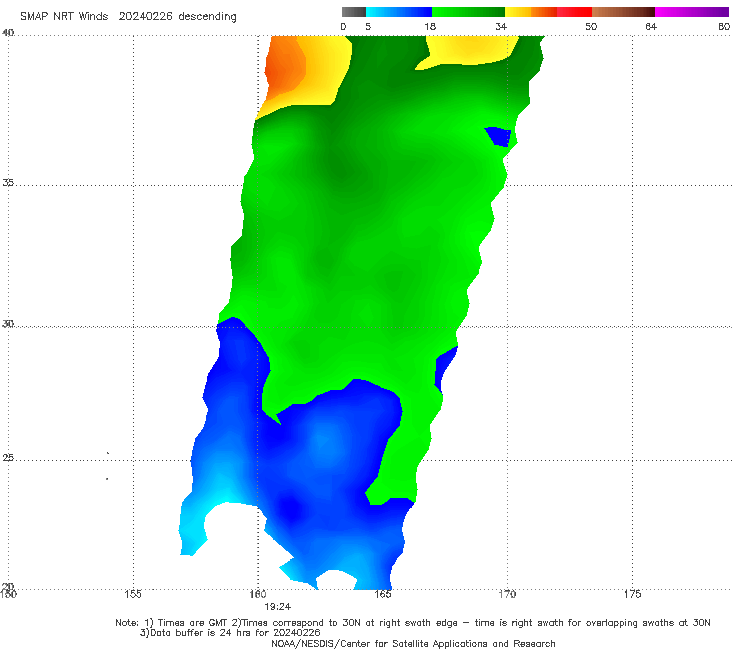Click the latitude axis label '25'
This screenshot has width=740, height=650.
(x=8, y=457)
